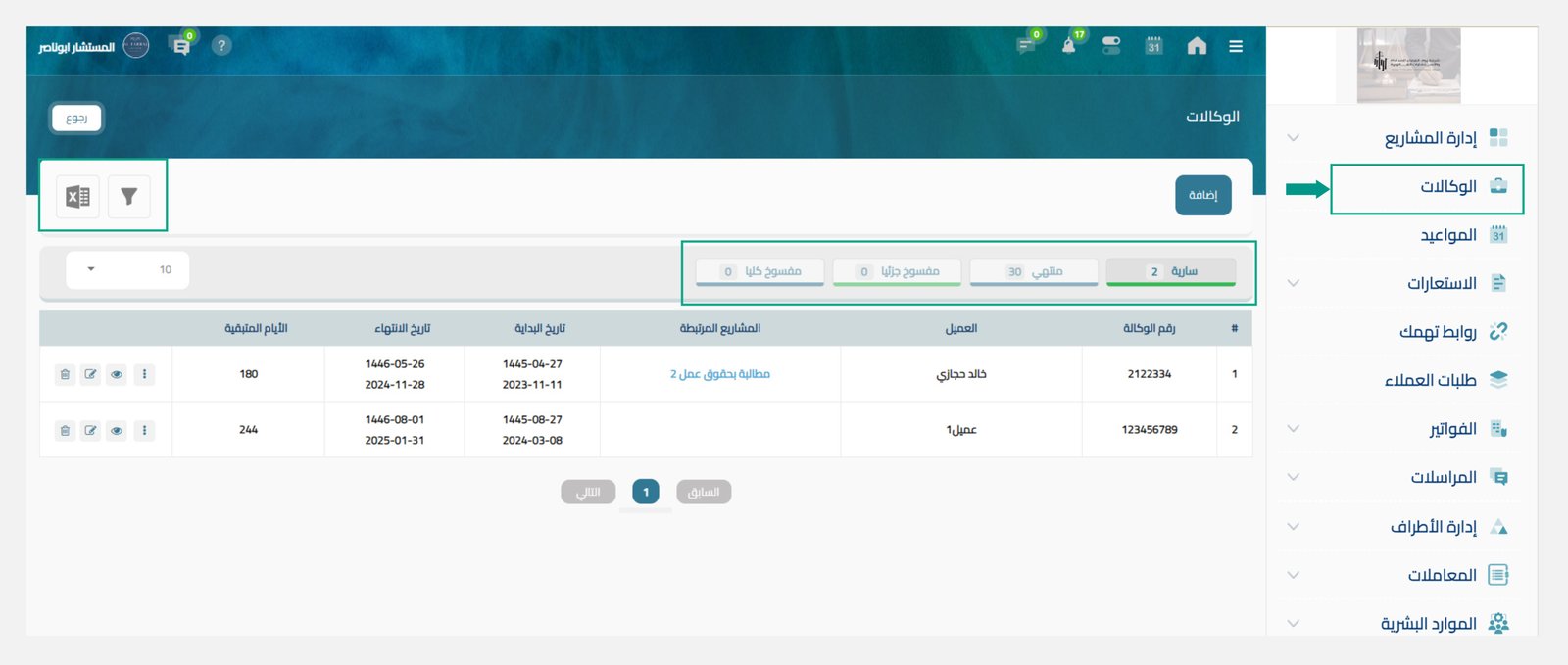Toggle the switch icon in top header
The width and height of the screenshot is (1568, 665).
click(1111, 46)
